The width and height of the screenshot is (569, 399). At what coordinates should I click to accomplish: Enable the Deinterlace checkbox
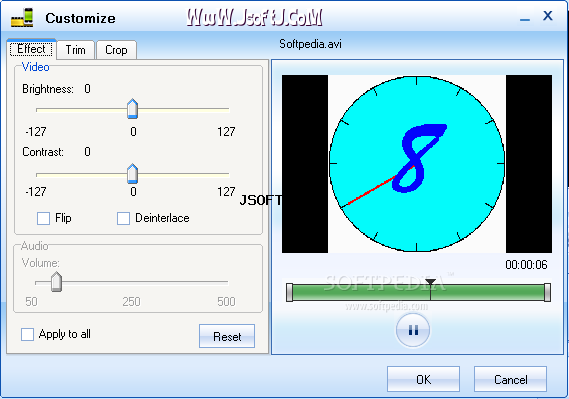tap(123, 218)
